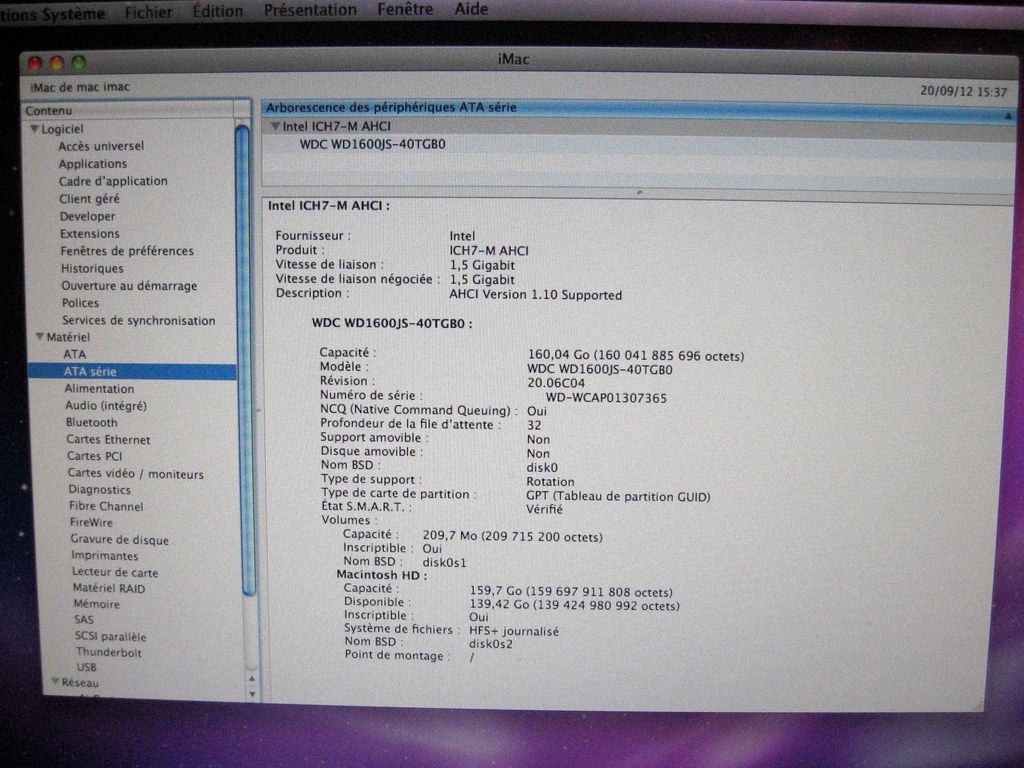The width and height of the screenshot is (1024, 768).
Task: Select FireWire in the sidebar
Action: [91, 522]
